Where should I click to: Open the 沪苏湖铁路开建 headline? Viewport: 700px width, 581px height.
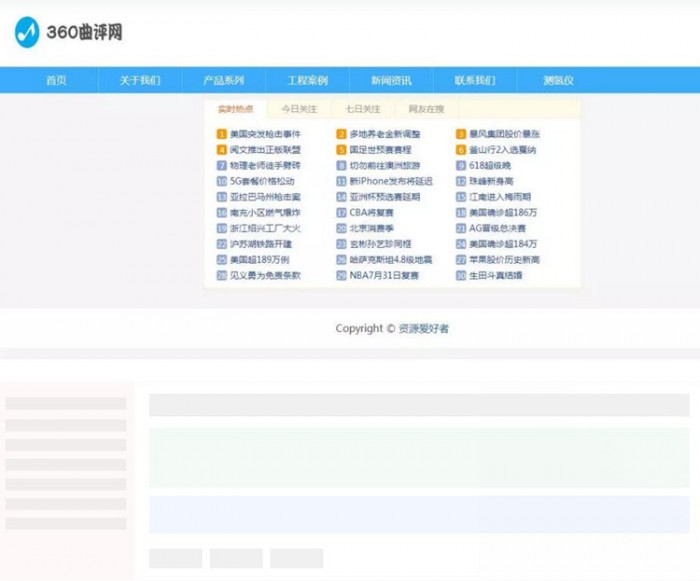pos(261,244)
